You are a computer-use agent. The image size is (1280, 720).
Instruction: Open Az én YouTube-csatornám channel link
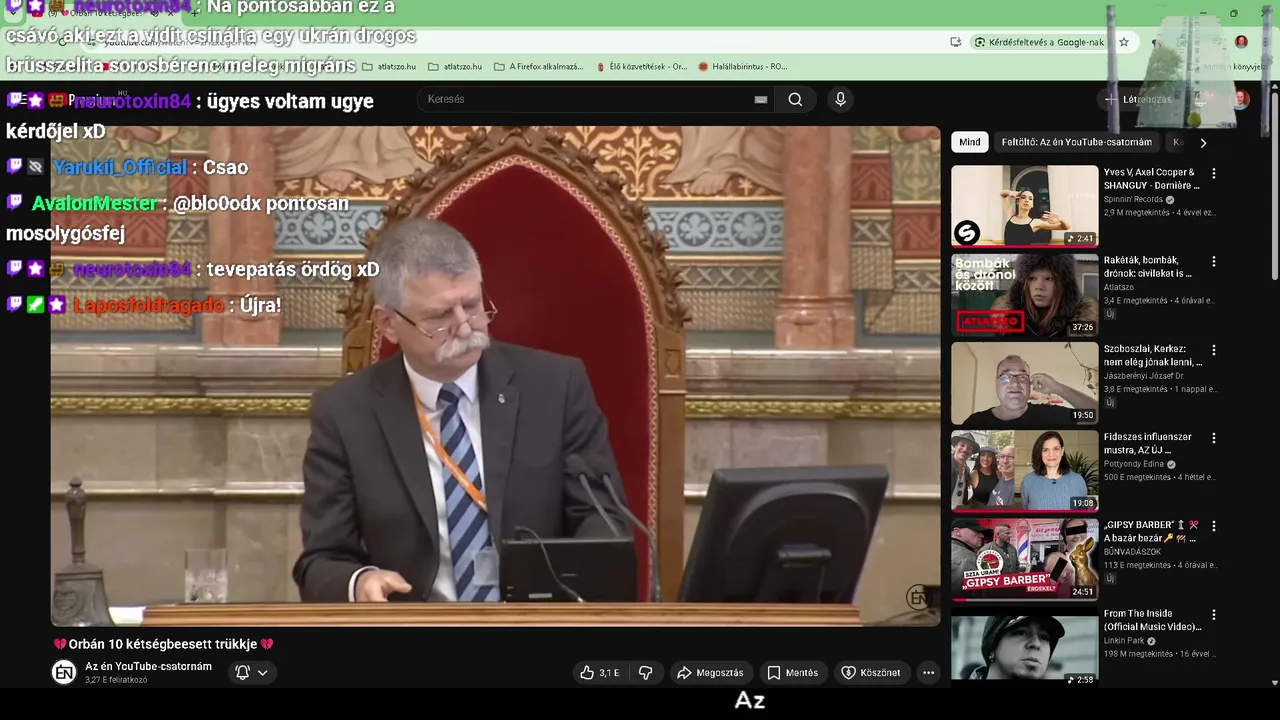tap(148, 667)
